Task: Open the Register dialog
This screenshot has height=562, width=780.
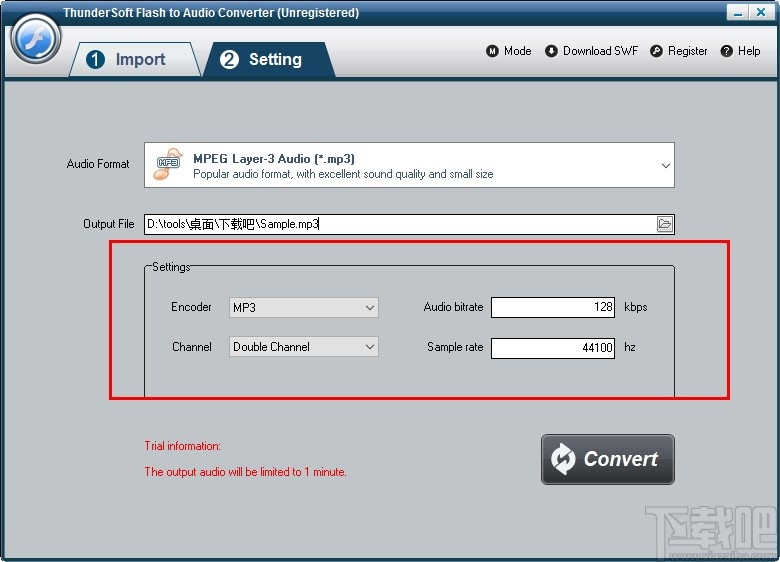Action: click(x=679, y=51)
